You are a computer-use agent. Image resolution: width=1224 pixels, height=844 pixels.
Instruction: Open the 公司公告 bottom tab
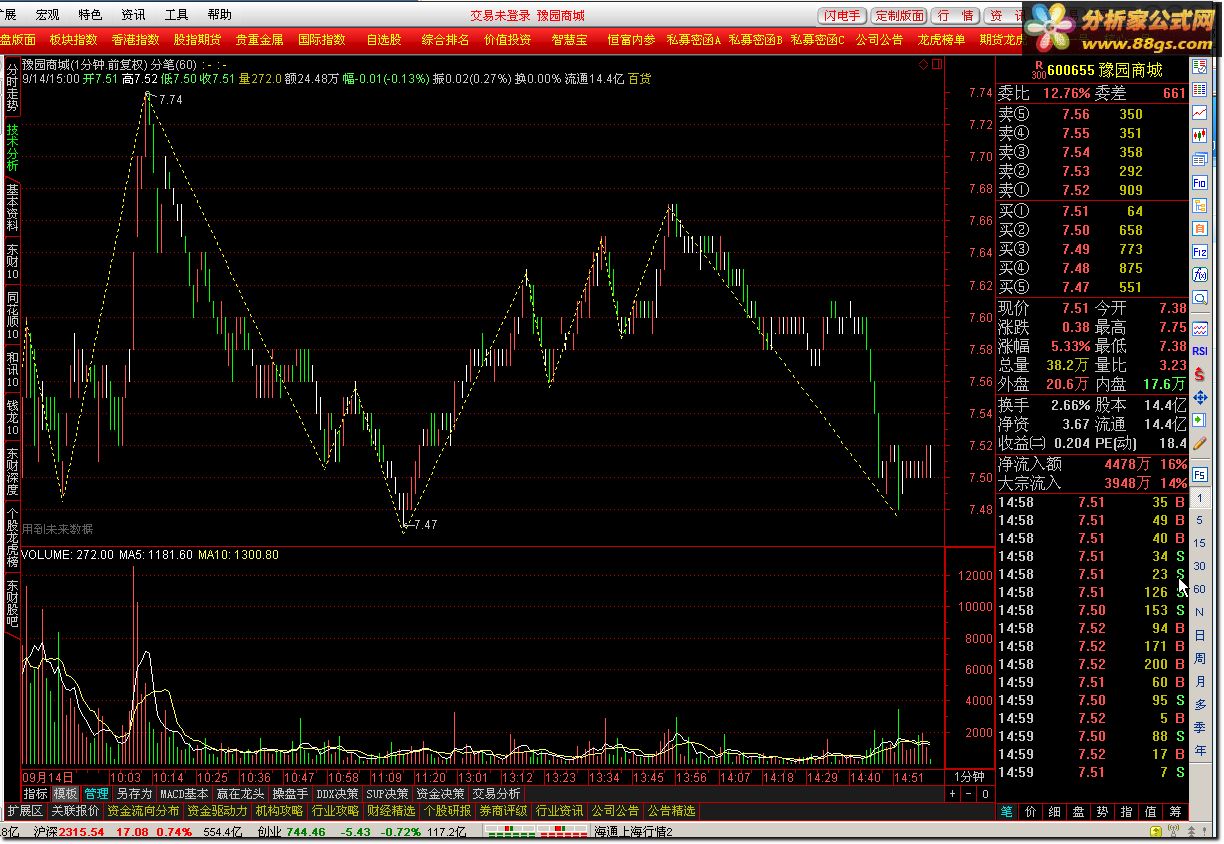pos(615,811)
